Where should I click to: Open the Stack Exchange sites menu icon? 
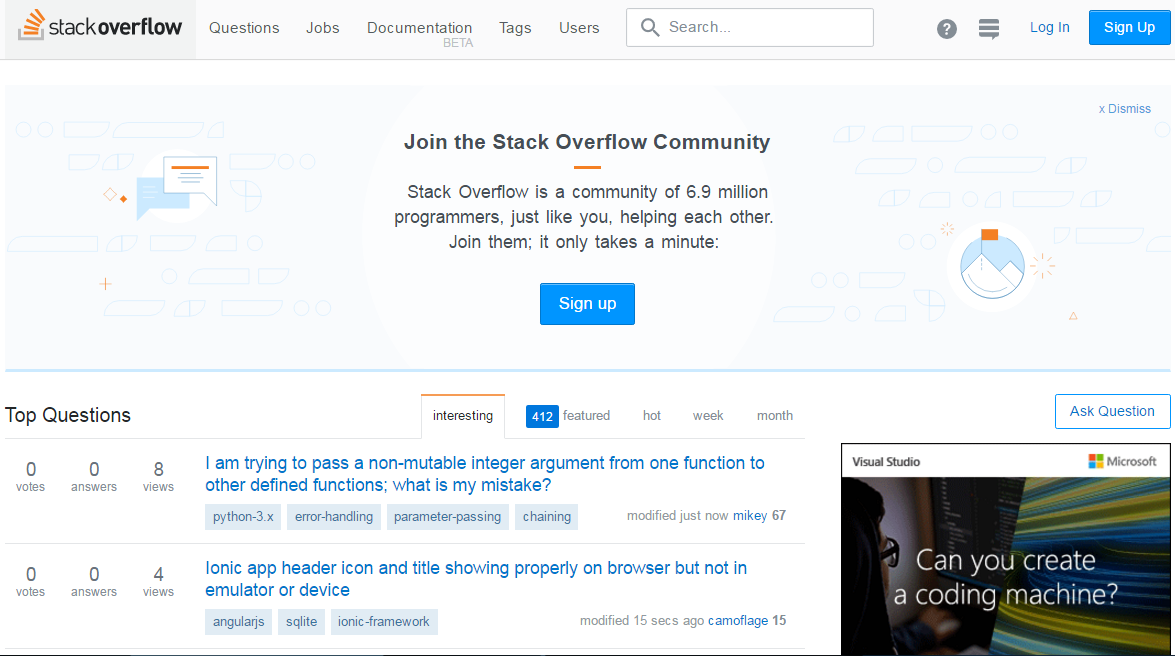click(989, 29)
